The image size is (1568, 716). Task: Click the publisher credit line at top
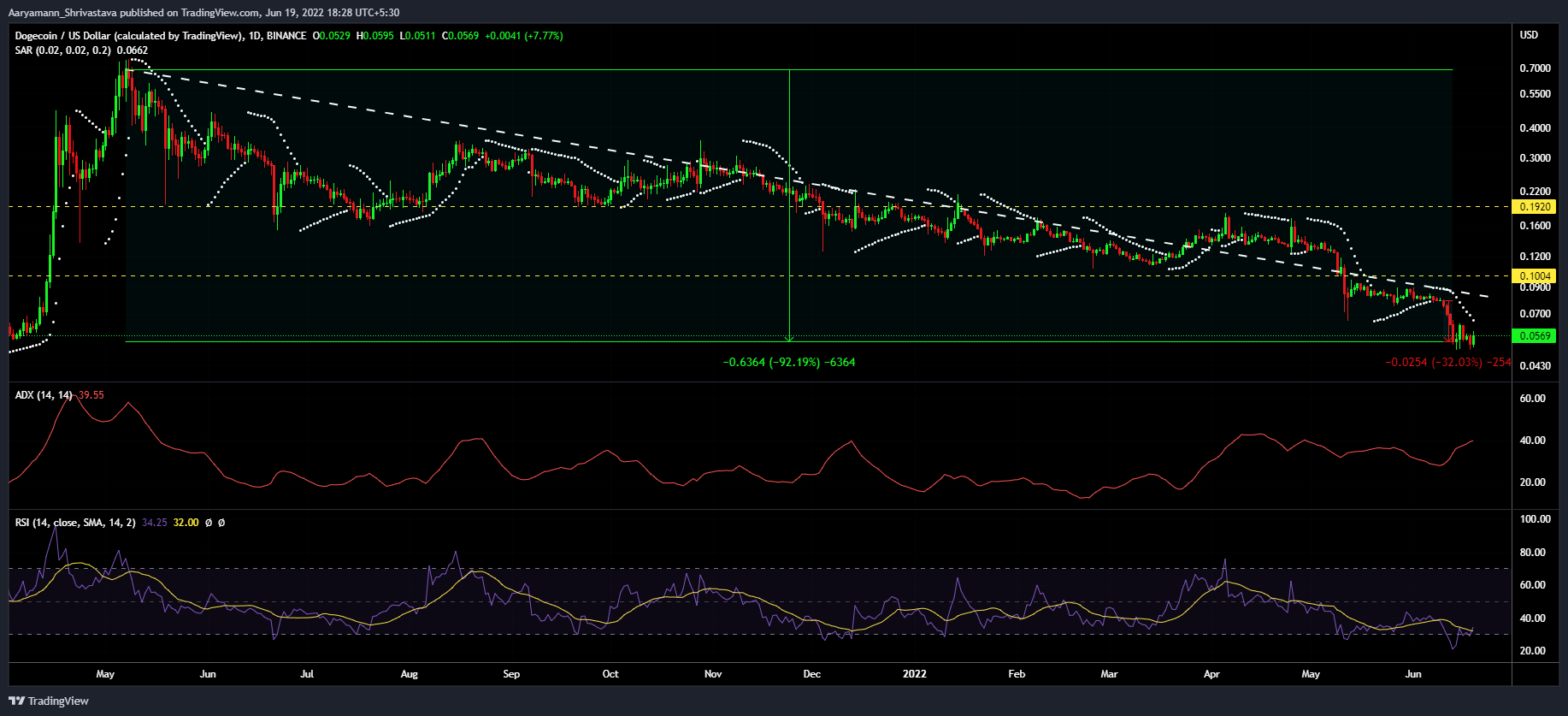tap(203, 13)
